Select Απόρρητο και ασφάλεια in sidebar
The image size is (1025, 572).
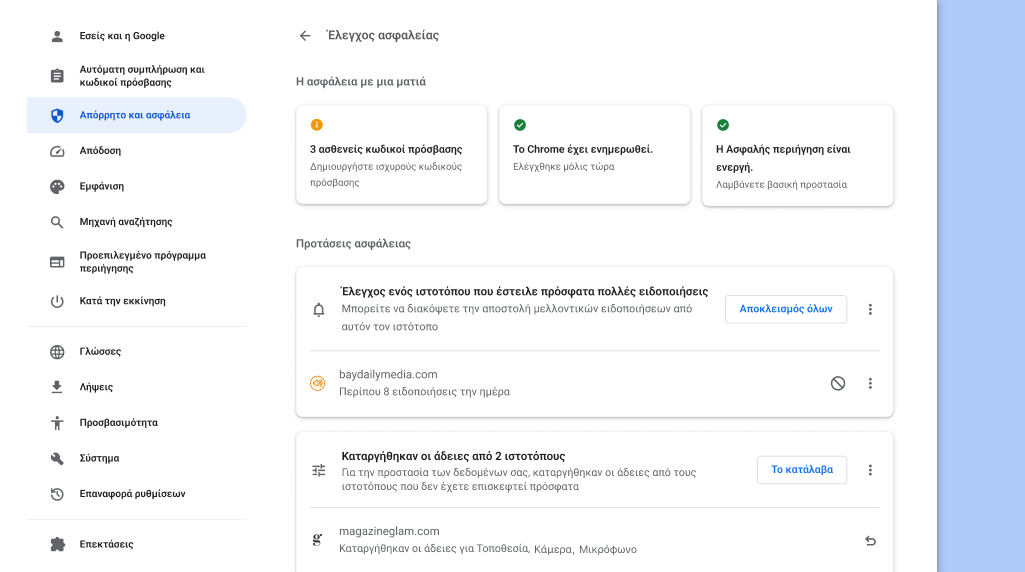(137, 115)
